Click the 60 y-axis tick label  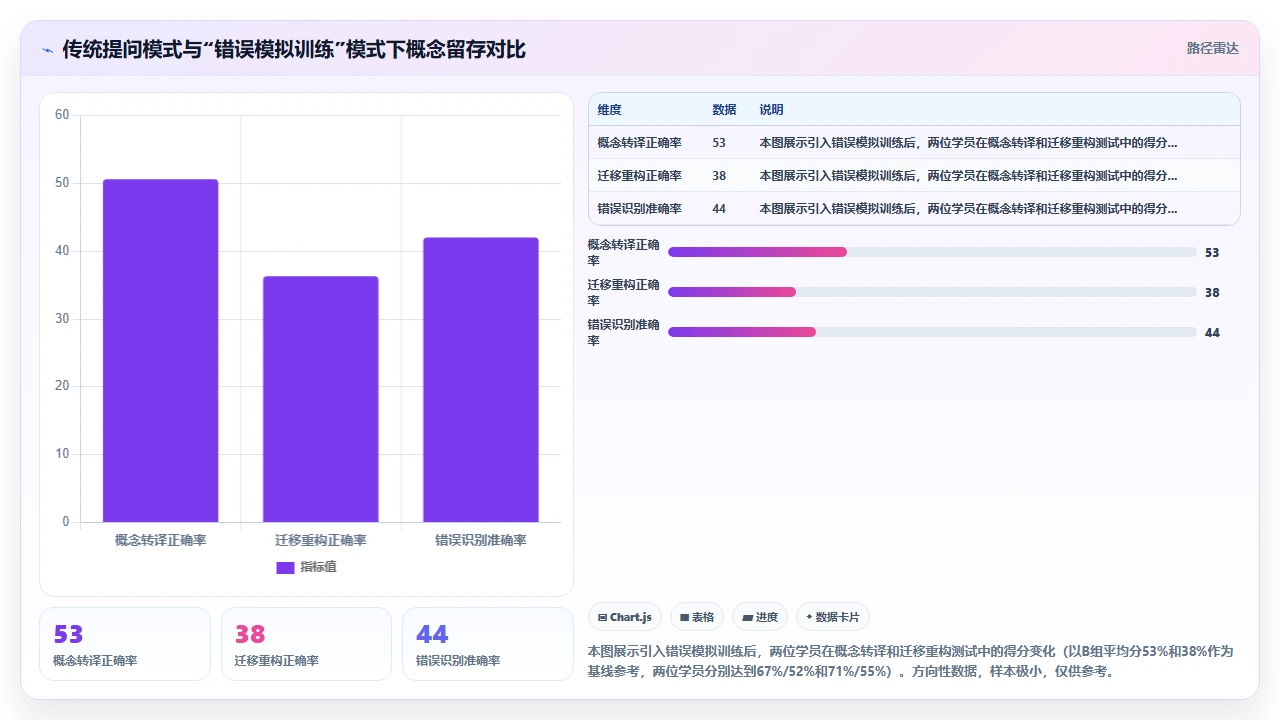[x=62, y=115]
